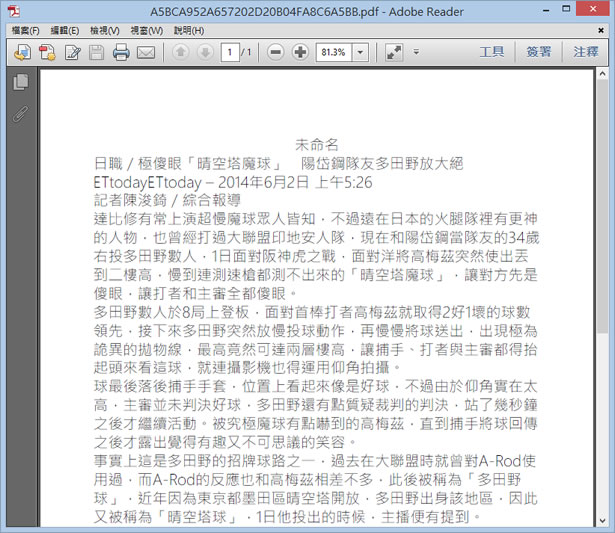
Task: Open the 檢視(V) menu
Action: 105,30
